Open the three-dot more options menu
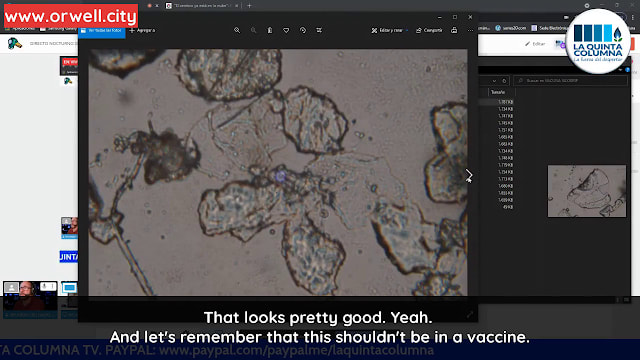The image size is (640, 360). 470,30
